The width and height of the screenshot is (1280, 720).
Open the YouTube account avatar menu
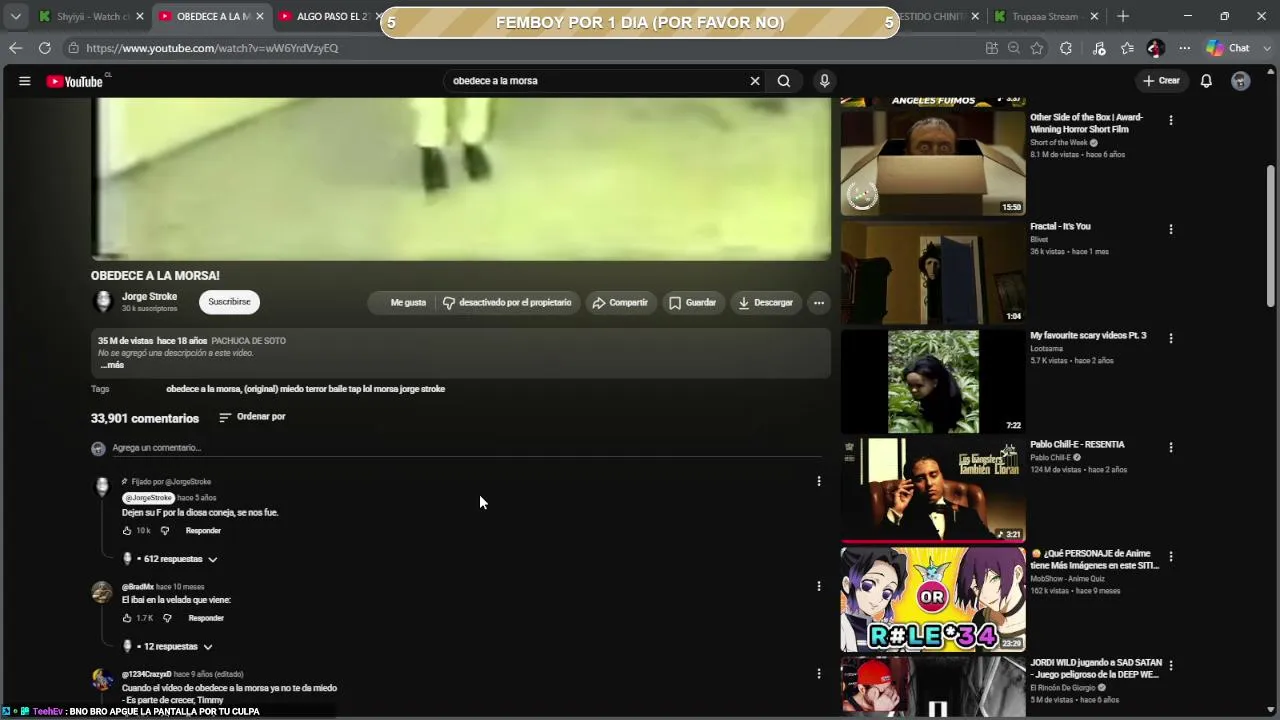pyautogui.click(x=1240, y=81)
